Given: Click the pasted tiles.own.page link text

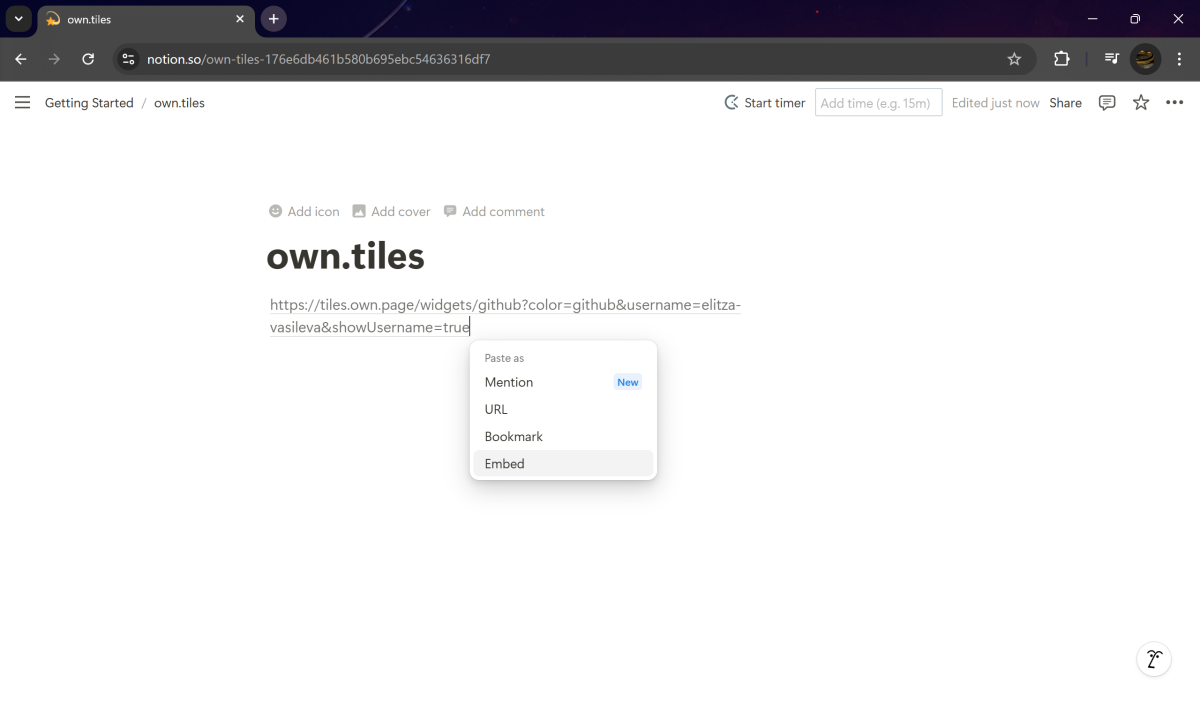Looking at the screenshot, I should click(505, 315).
